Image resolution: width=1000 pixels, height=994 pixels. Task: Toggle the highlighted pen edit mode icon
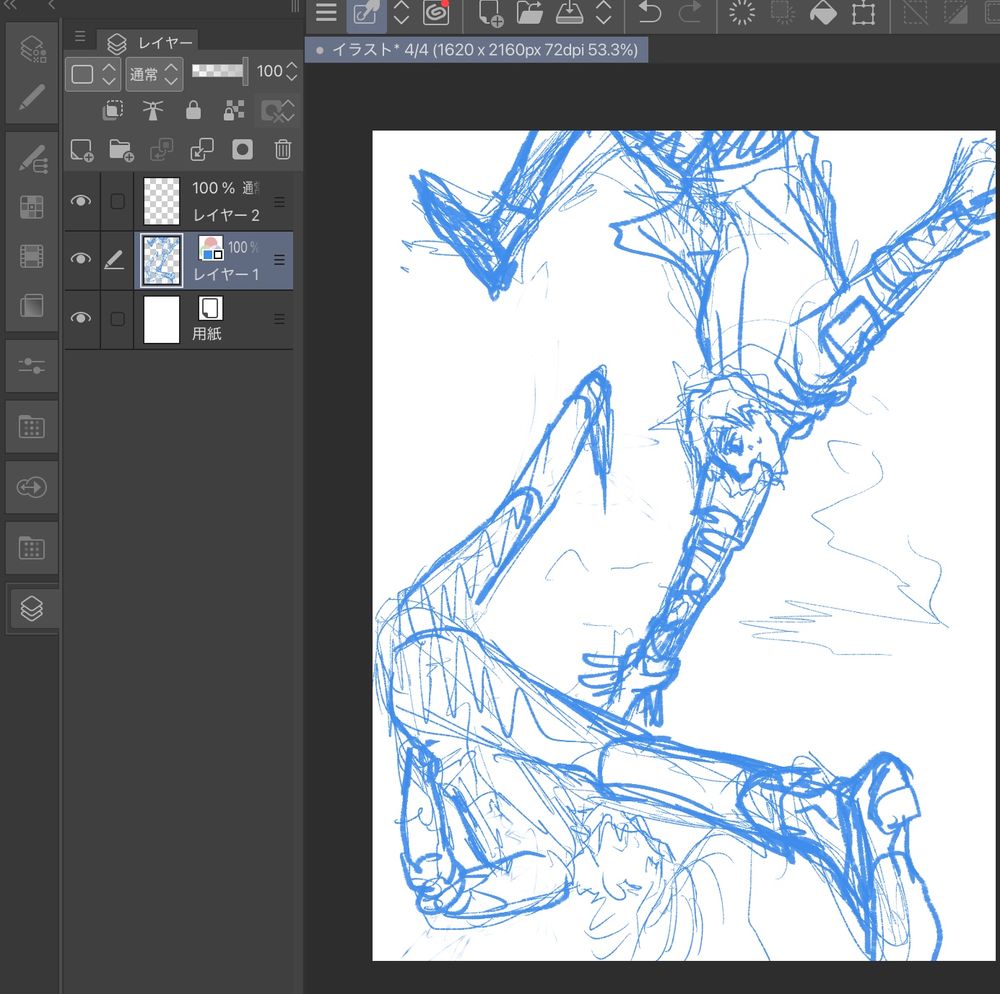click(x=366, y=14)
